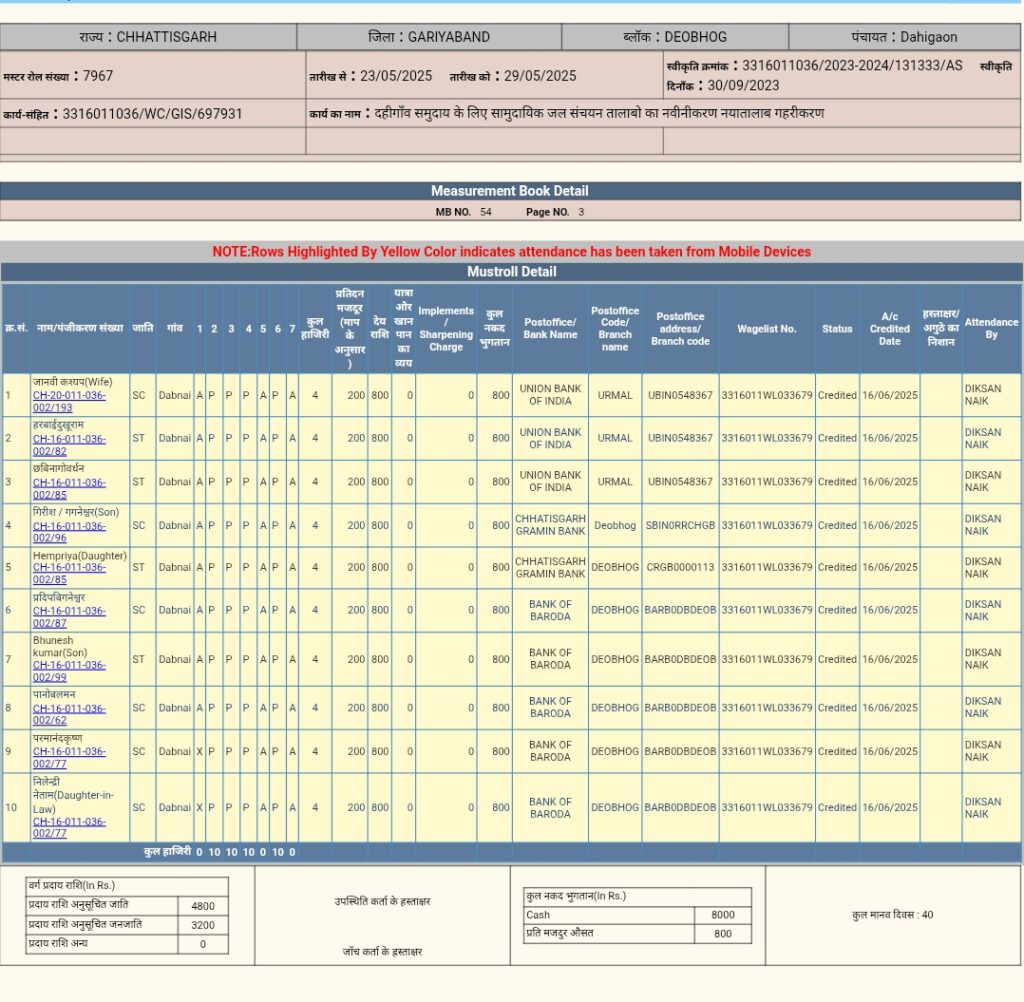The height and width of the screenshot is (1002, 1024).
Task: Click the Mustroll Detail section heading
Action: [x=512, y=272]
